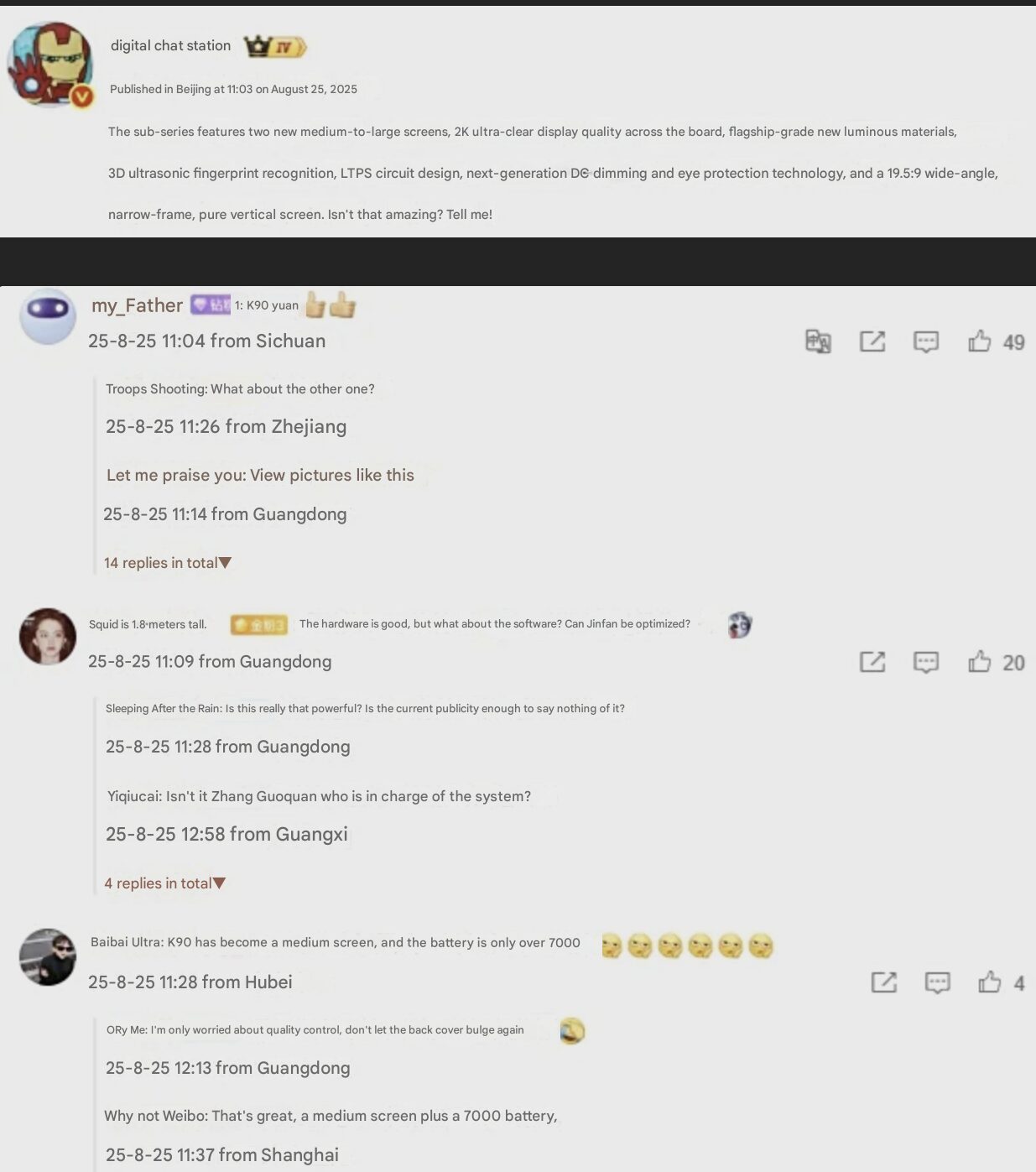1036x1172 pixels.
Task: Click the crown level IV badge
Action: click(x=275, y=46)
